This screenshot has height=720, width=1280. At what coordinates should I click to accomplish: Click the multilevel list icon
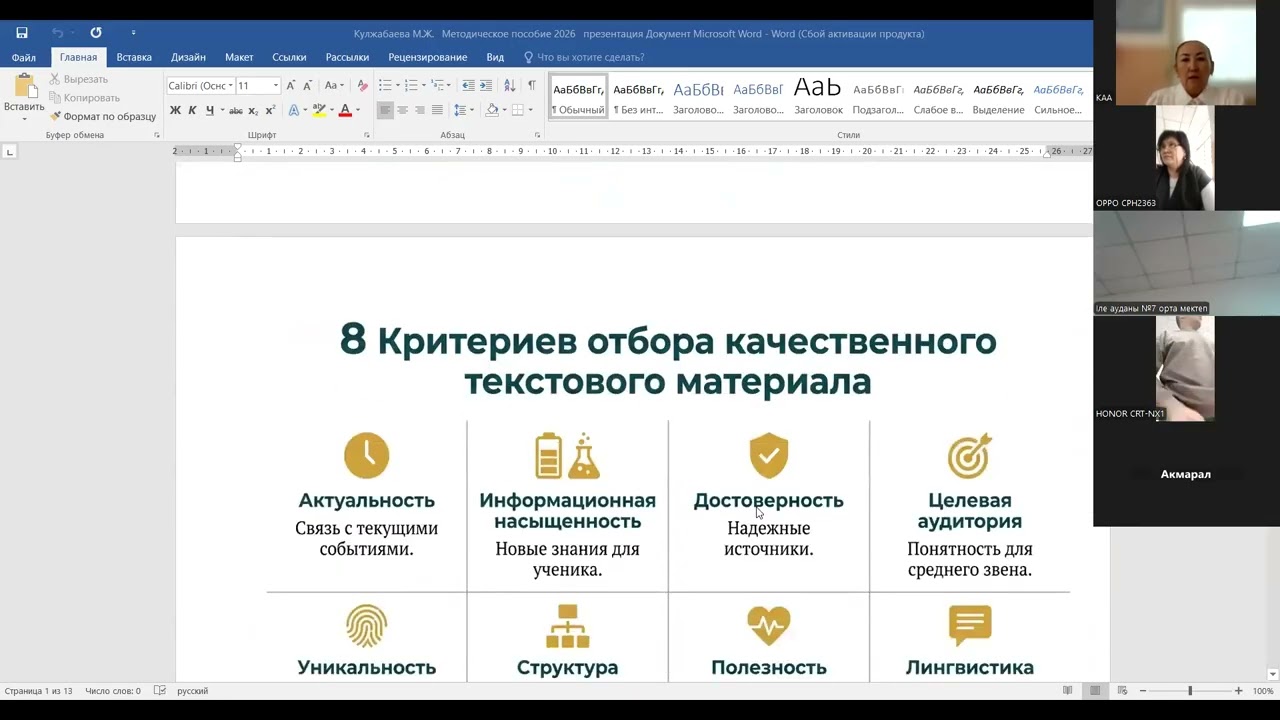point(437,86)
